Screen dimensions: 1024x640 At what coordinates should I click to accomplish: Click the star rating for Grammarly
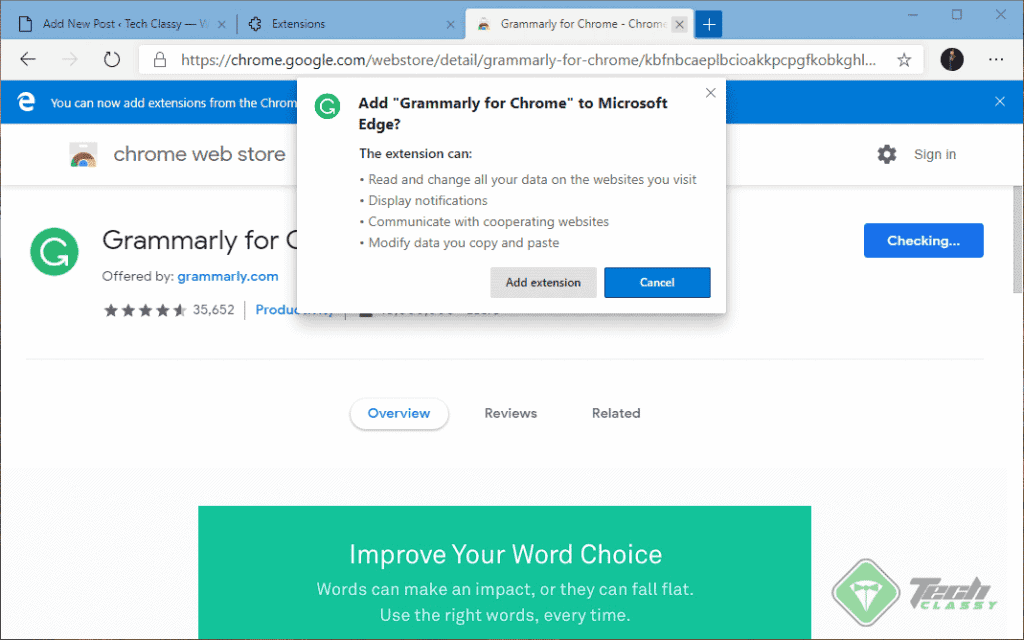(x=145, y=310)
